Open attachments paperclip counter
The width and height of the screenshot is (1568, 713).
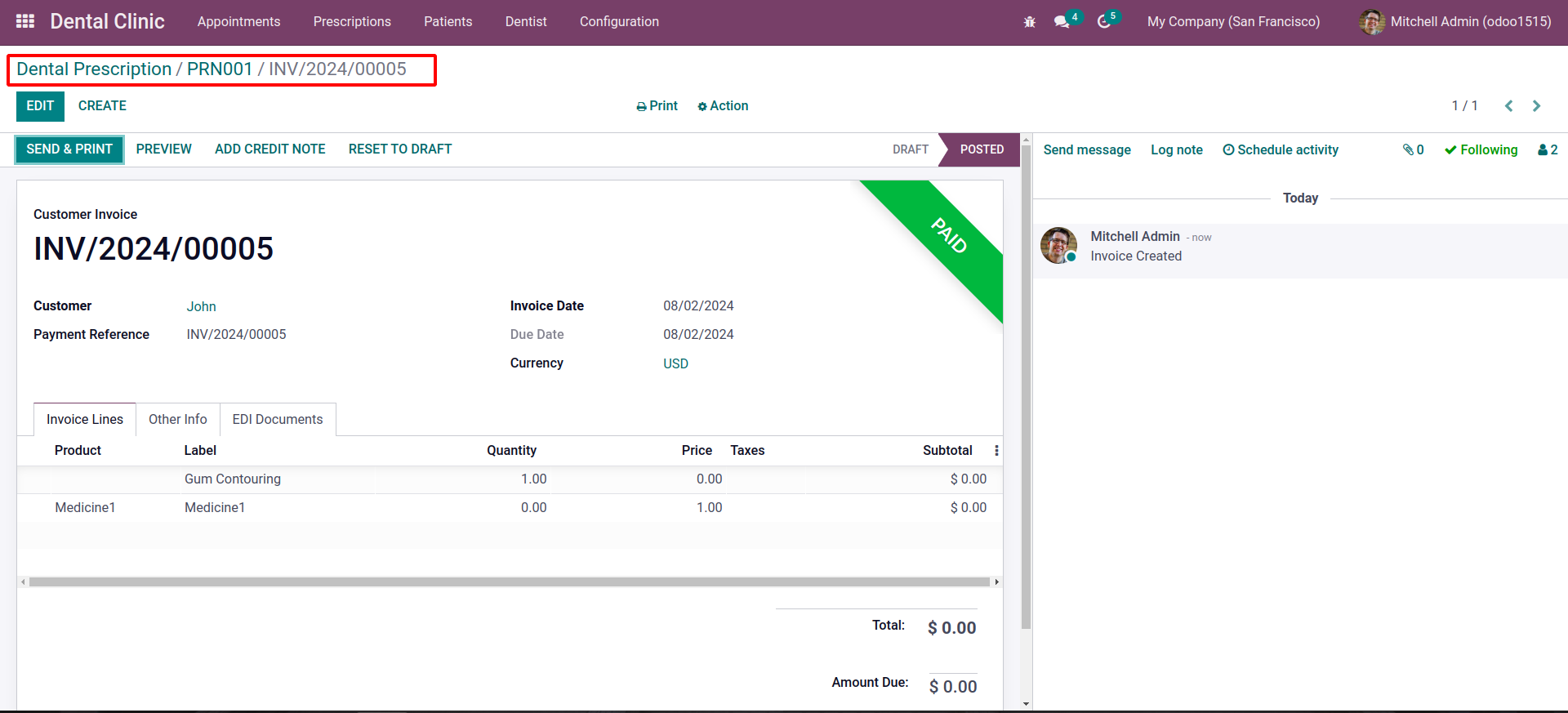tap(1414, 149)
